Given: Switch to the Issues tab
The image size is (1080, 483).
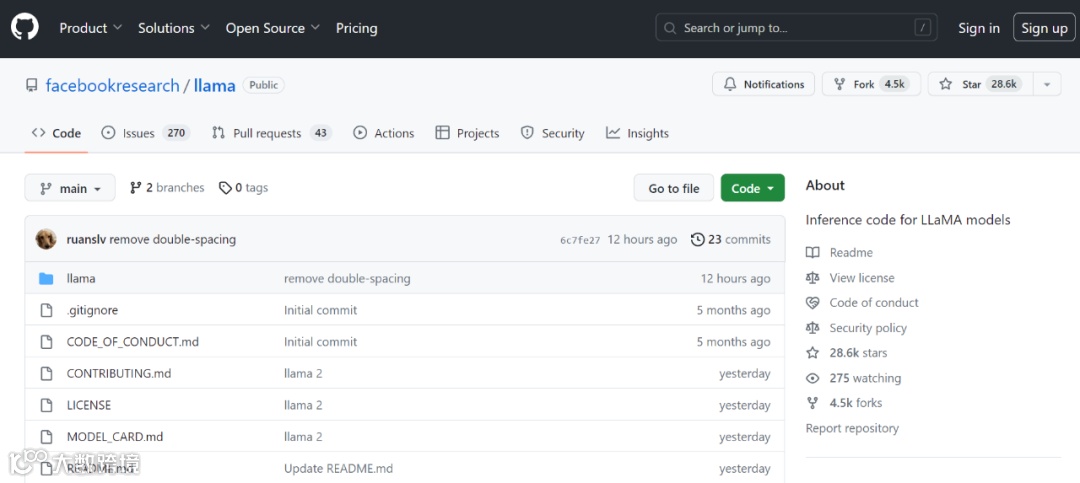Looking at the screenshot, I should tap(145, 133).
